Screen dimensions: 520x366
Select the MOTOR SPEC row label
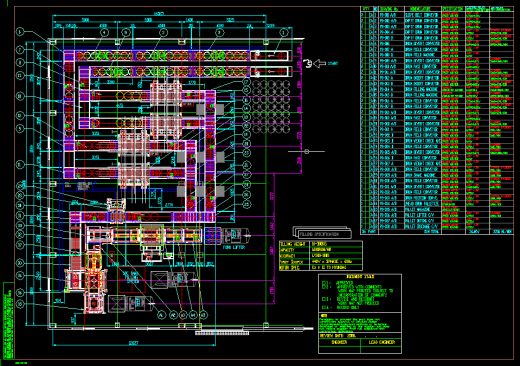[289, 268]
